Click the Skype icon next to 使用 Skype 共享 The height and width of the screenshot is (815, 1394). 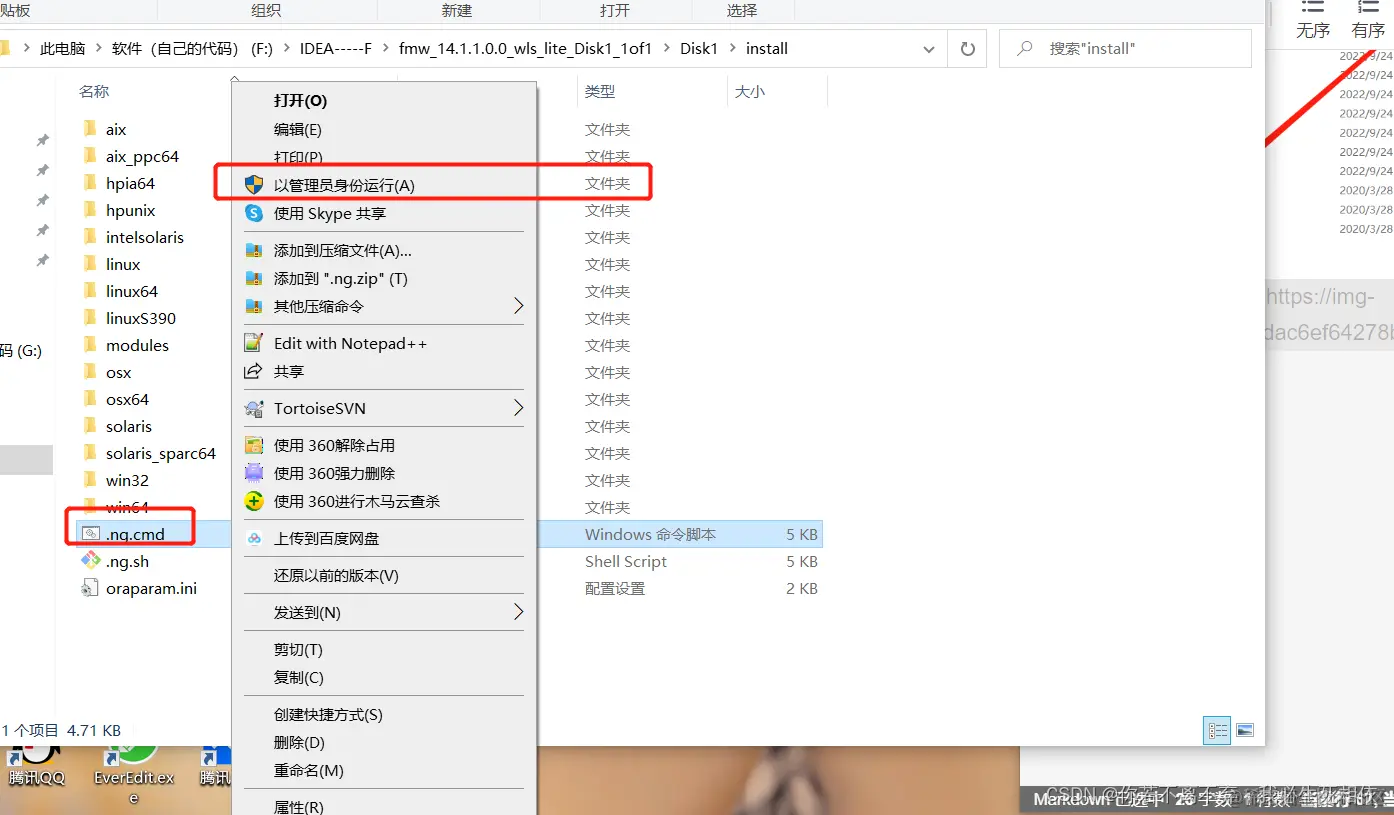point(252,212)
